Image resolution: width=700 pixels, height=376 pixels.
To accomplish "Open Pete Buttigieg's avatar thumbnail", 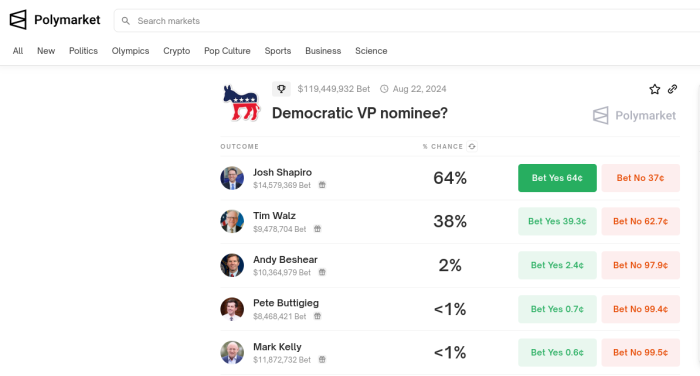I will [232, 309].
